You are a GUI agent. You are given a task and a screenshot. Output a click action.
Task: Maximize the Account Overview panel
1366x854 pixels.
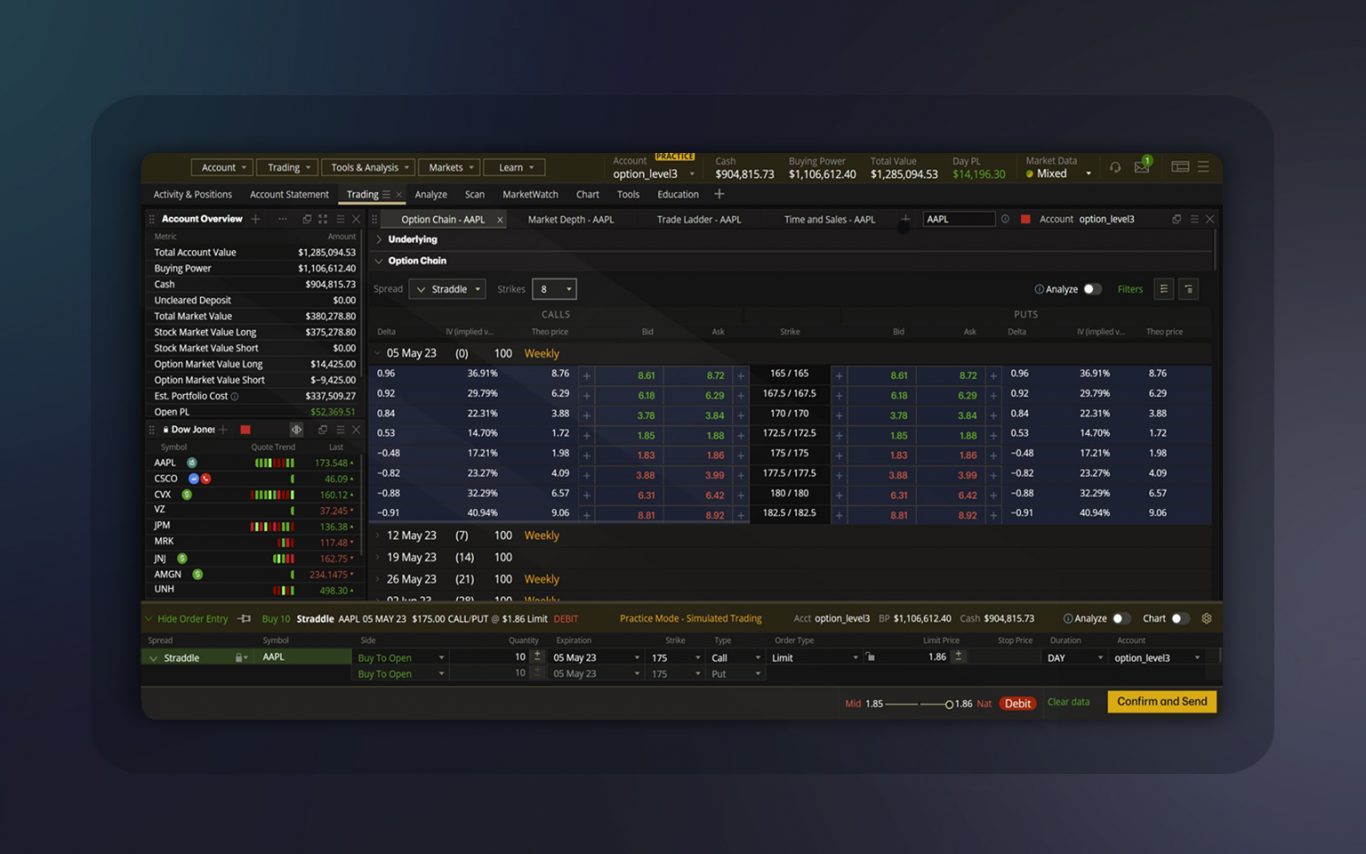click(321, 218)
